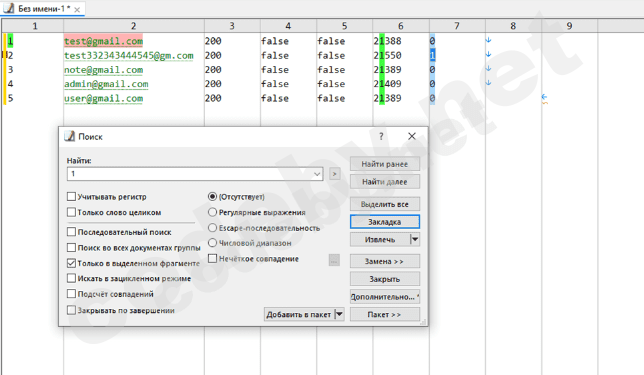Click into the Найти text field
644x375 pixels.
190,174
